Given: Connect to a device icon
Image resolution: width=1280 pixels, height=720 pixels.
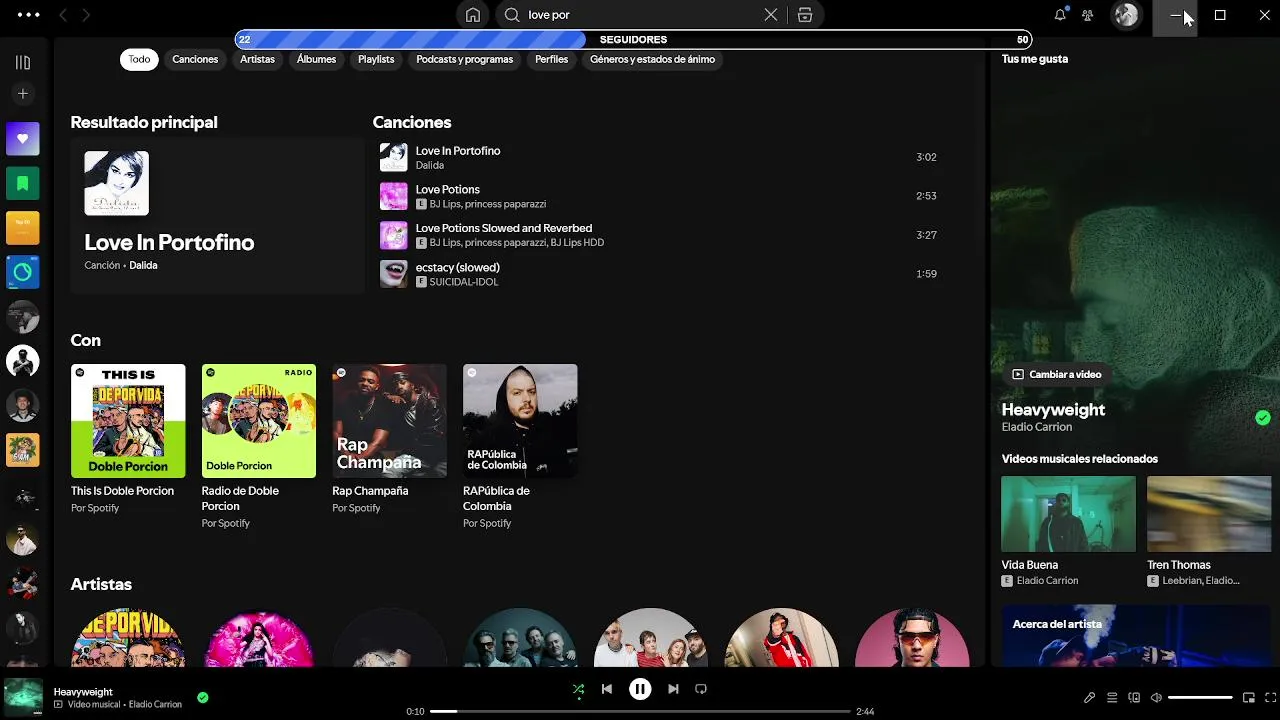Looking at the screenshot, I should coord(1134,698).
